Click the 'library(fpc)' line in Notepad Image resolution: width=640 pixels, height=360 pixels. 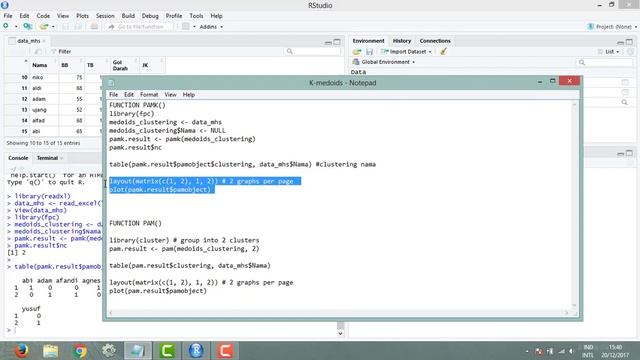(x=131, y=114)
